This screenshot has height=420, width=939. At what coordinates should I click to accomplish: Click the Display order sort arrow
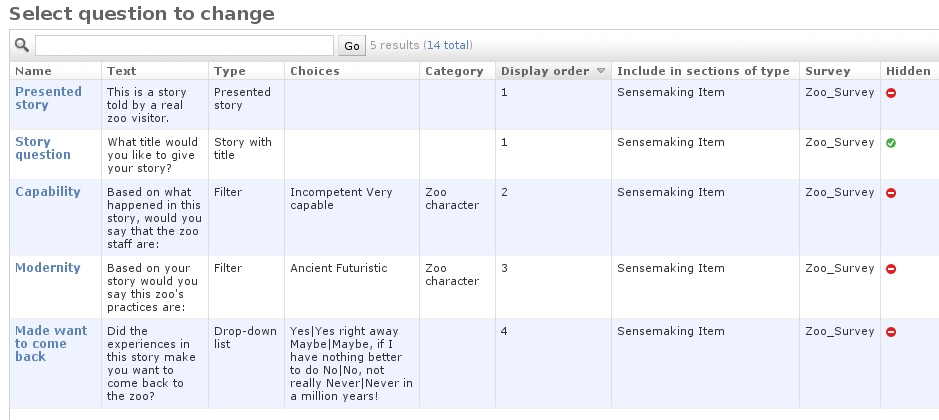point(601,71)
